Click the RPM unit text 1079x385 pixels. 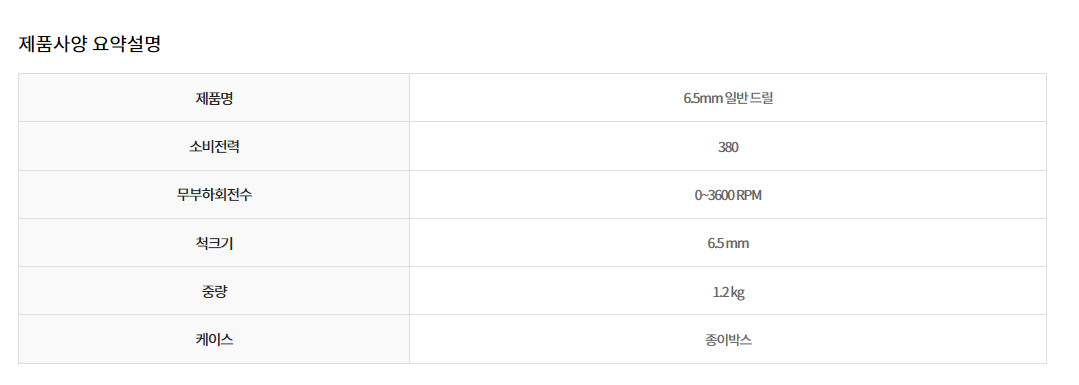tap(749, 195)
